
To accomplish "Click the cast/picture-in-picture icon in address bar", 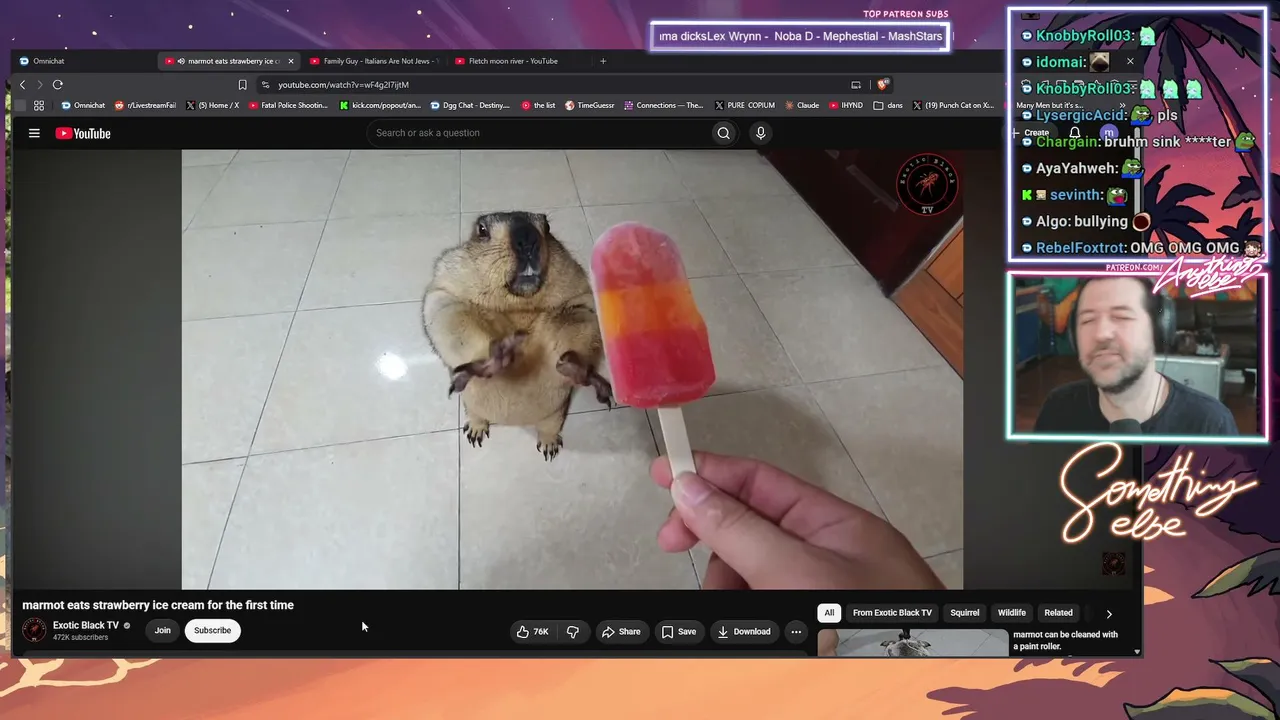I will (x=856, y=85).
